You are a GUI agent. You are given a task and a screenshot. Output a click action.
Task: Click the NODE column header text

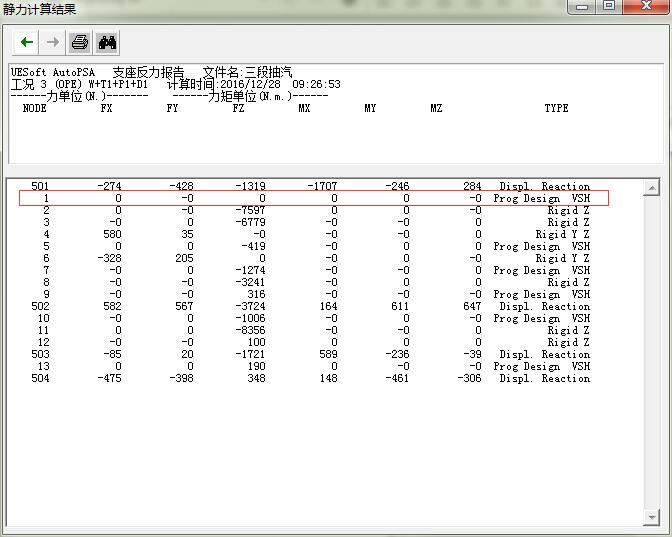tap(35, 108)
